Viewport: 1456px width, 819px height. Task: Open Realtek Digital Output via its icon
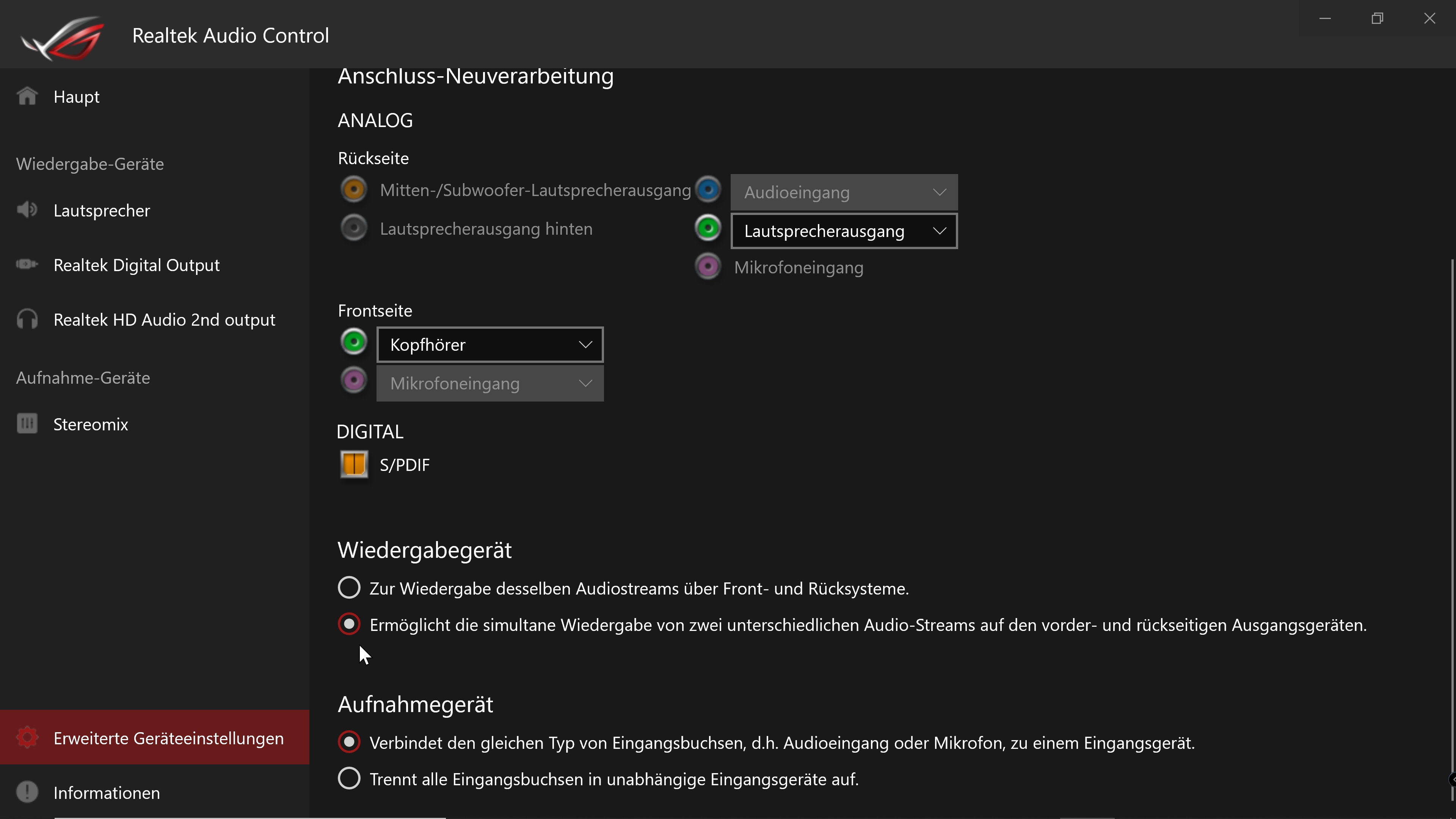pos(27,264)
